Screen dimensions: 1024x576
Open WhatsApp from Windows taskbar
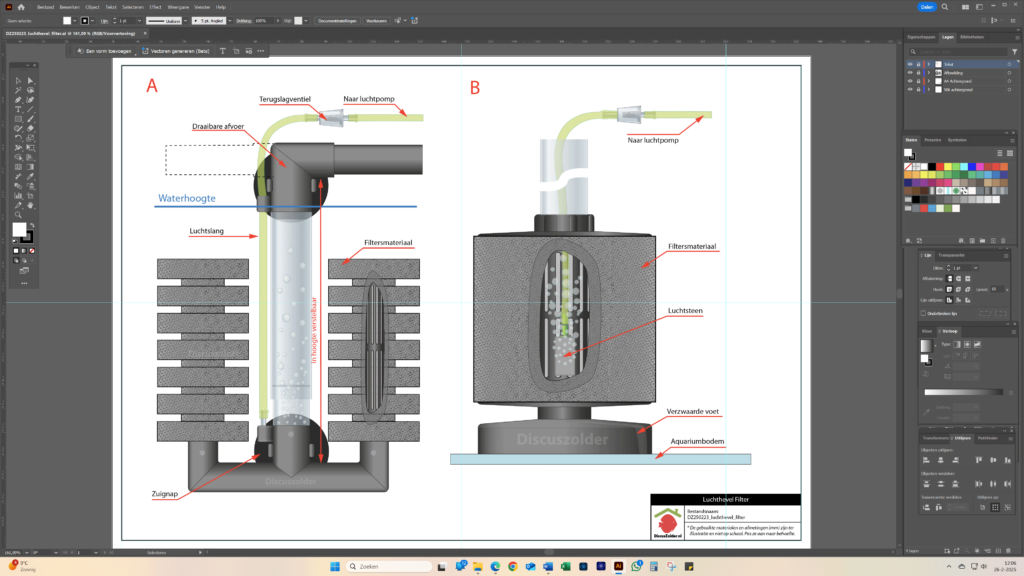pyautogui.click(x=636, y=566)
